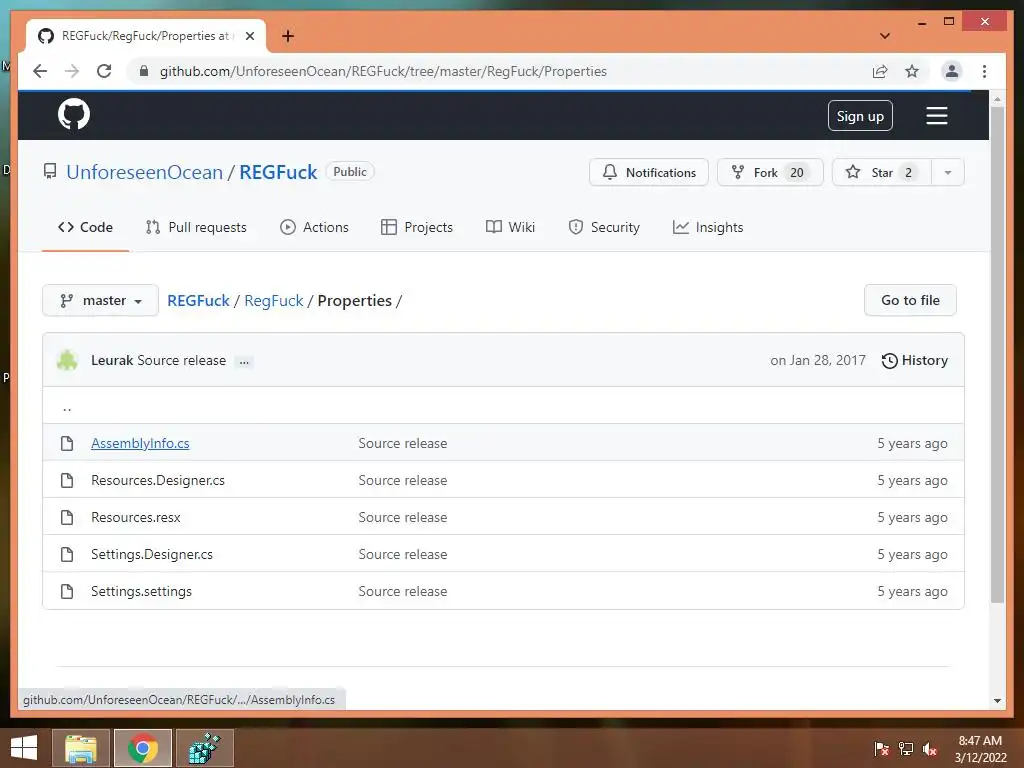Click the scrollbar down arrow
1024x768 pixels.
(997, 701)
